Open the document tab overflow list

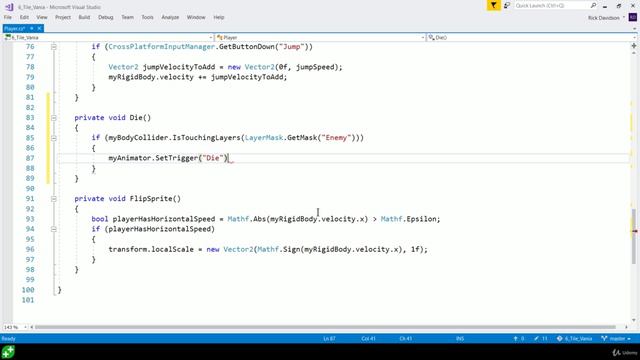click(x=634, y=29)
